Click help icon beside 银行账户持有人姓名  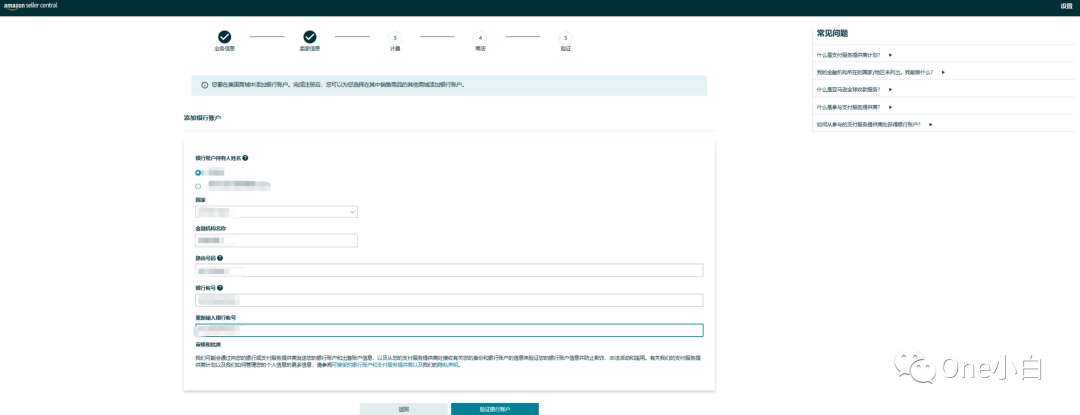coord(245,158)
